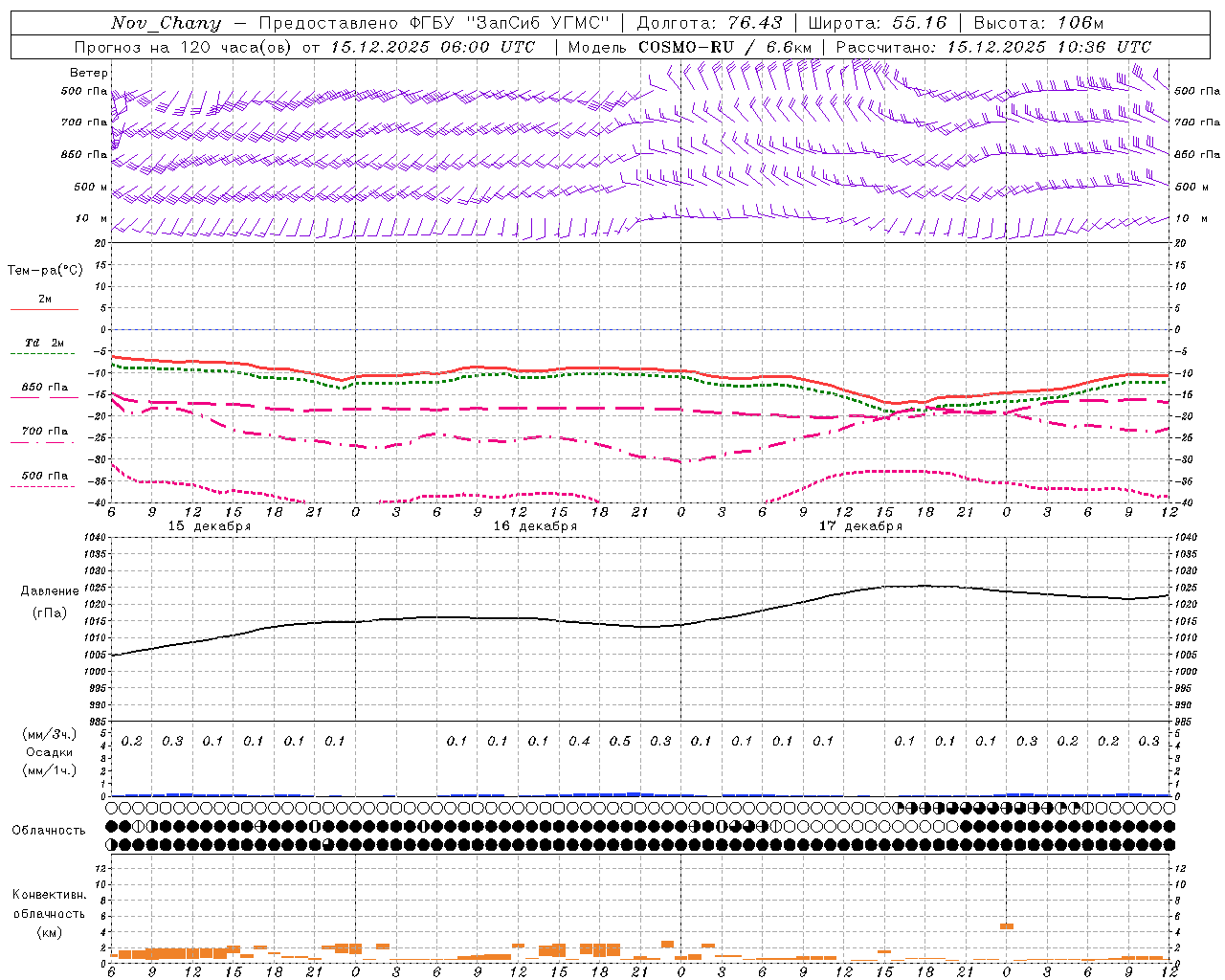Click the 'Высота: 106м' header field
Screen dimensions: 1225x980
1038,23
